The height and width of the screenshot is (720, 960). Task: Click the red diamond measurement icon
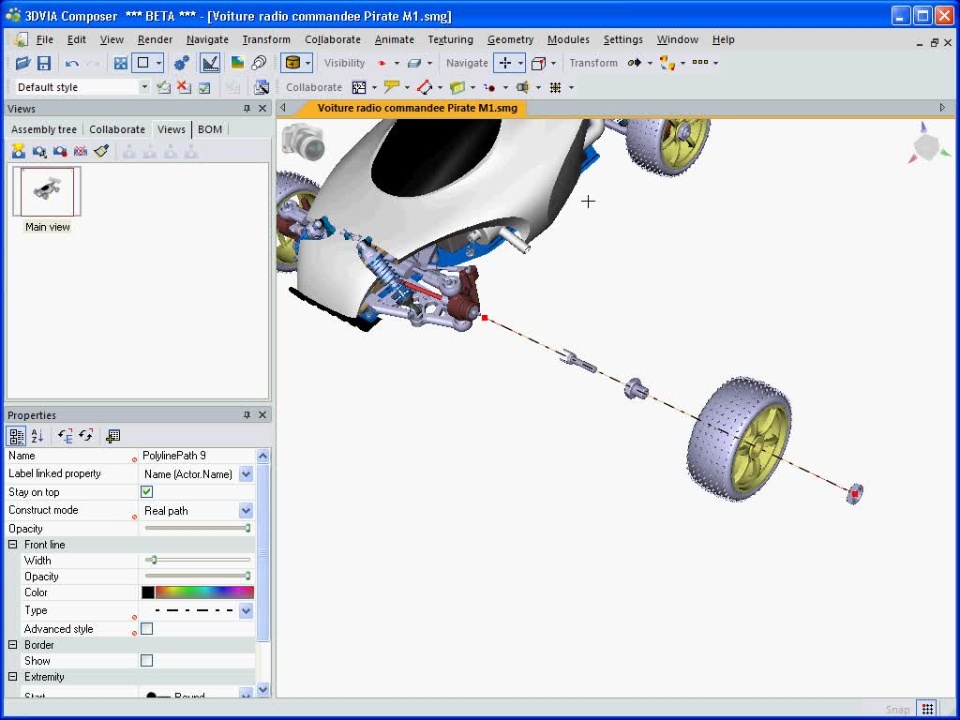tap(424, 88)
